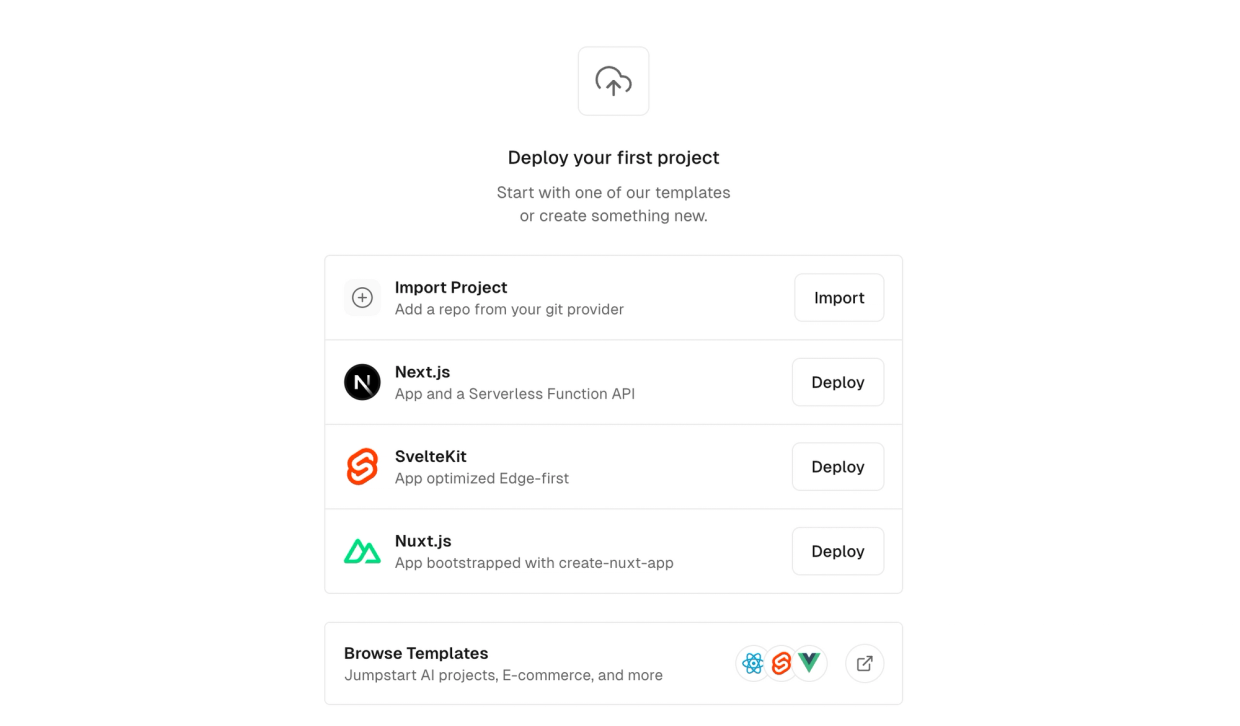Open templates via the external link icon
1240x726 pixels.
click(x=864, y=663)
